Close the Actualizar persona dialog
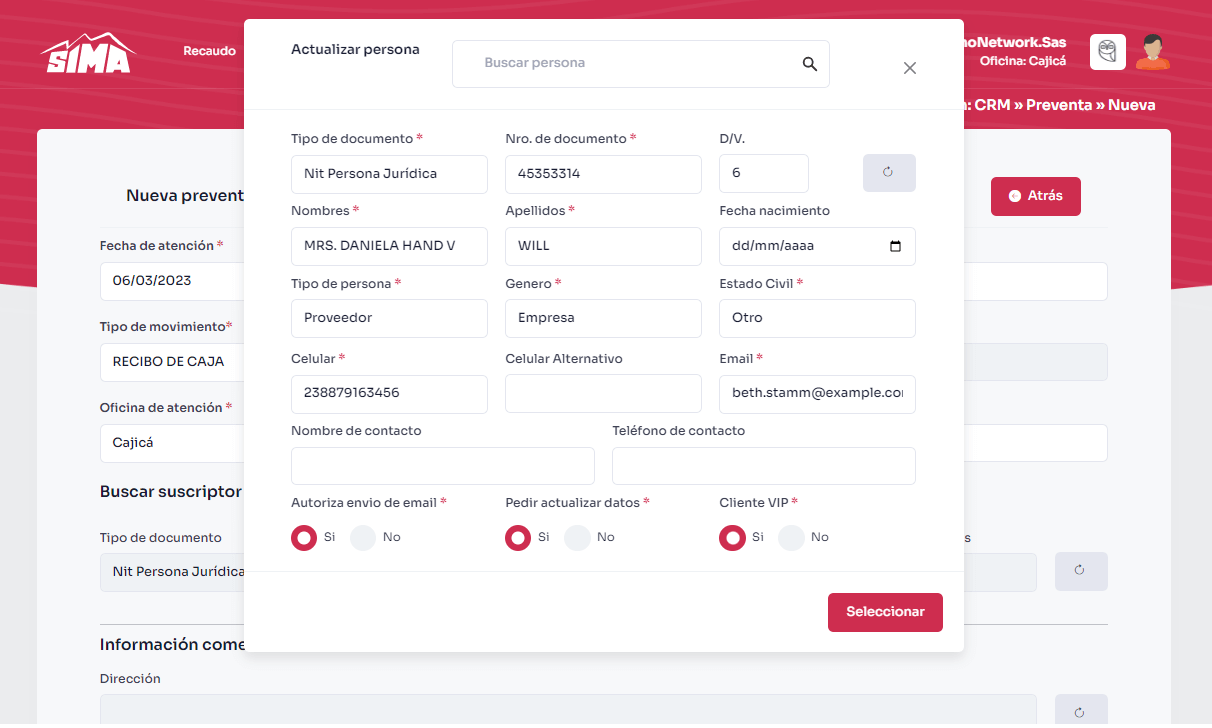 point(909,68)
